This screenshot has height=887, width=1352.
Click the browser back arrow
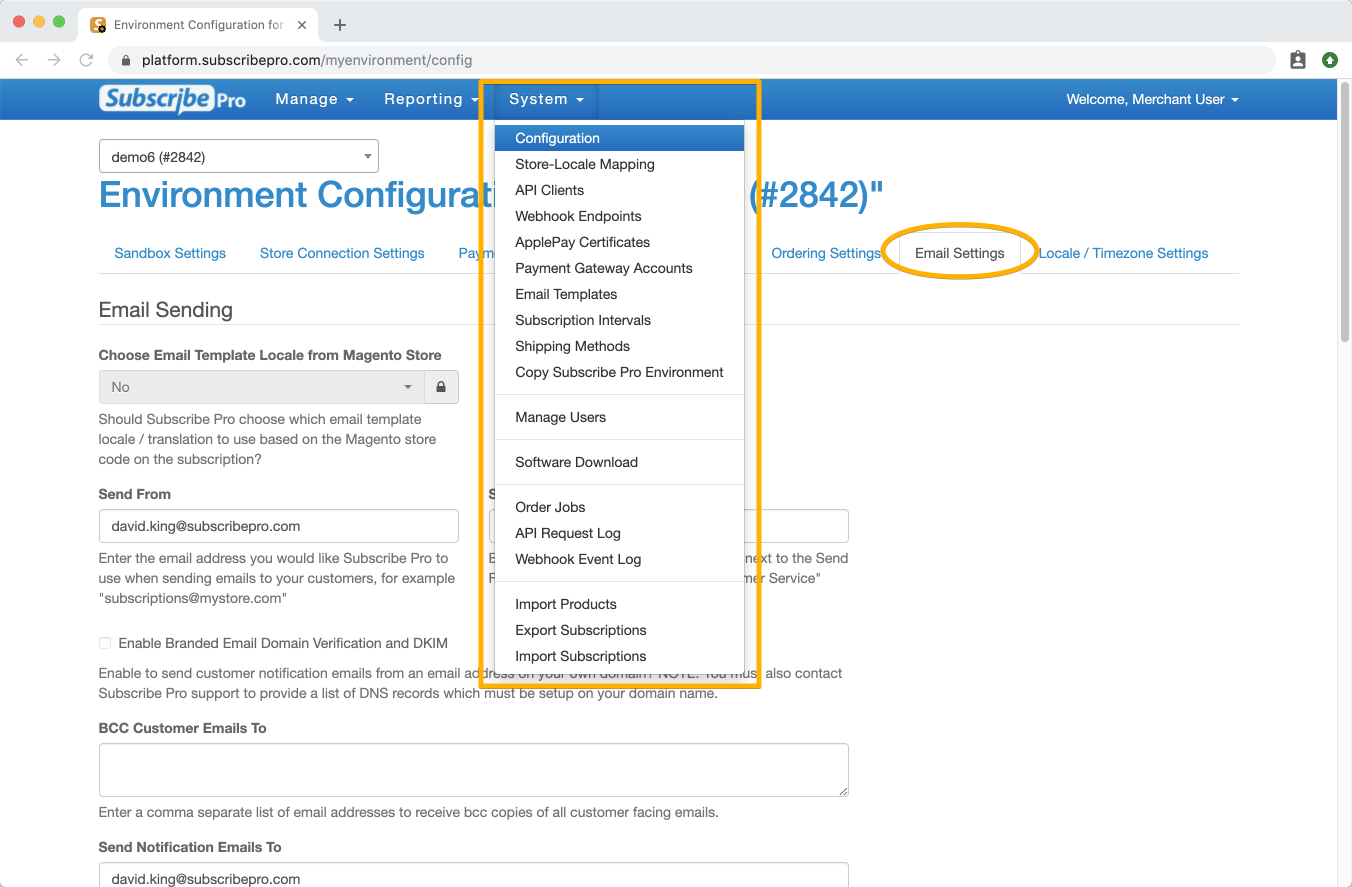click(x=22, y=60)
